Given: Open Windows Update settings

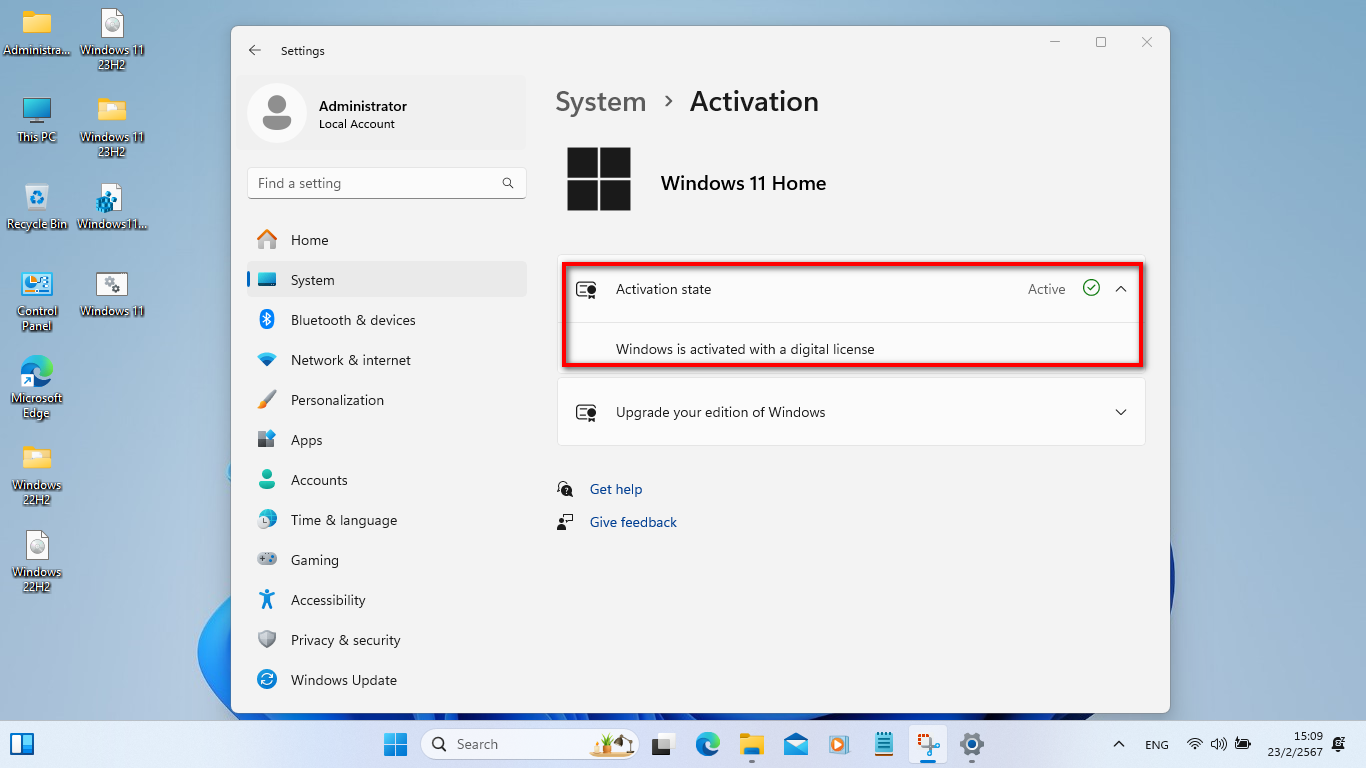Looking at the screenshot, I should pos(386,680).
